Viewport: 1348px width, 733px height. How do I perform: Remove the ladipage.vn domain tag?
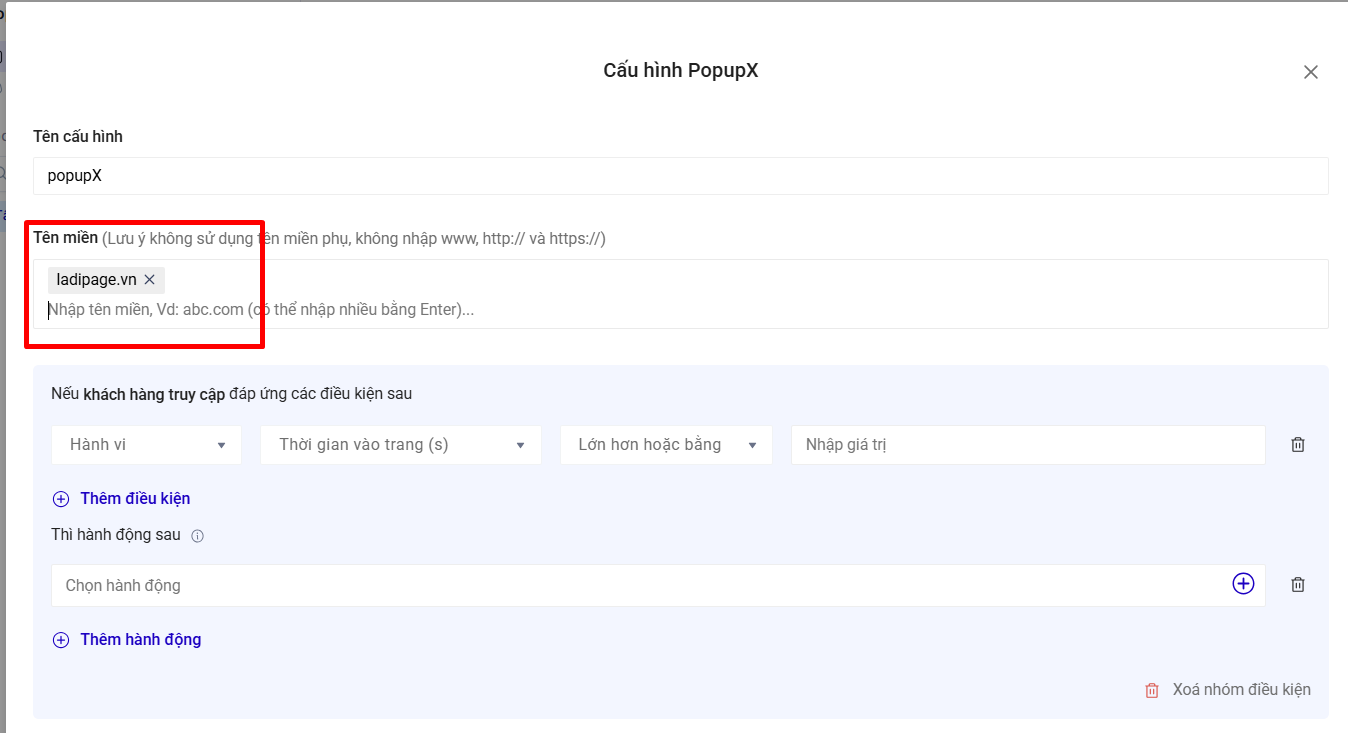149,280
